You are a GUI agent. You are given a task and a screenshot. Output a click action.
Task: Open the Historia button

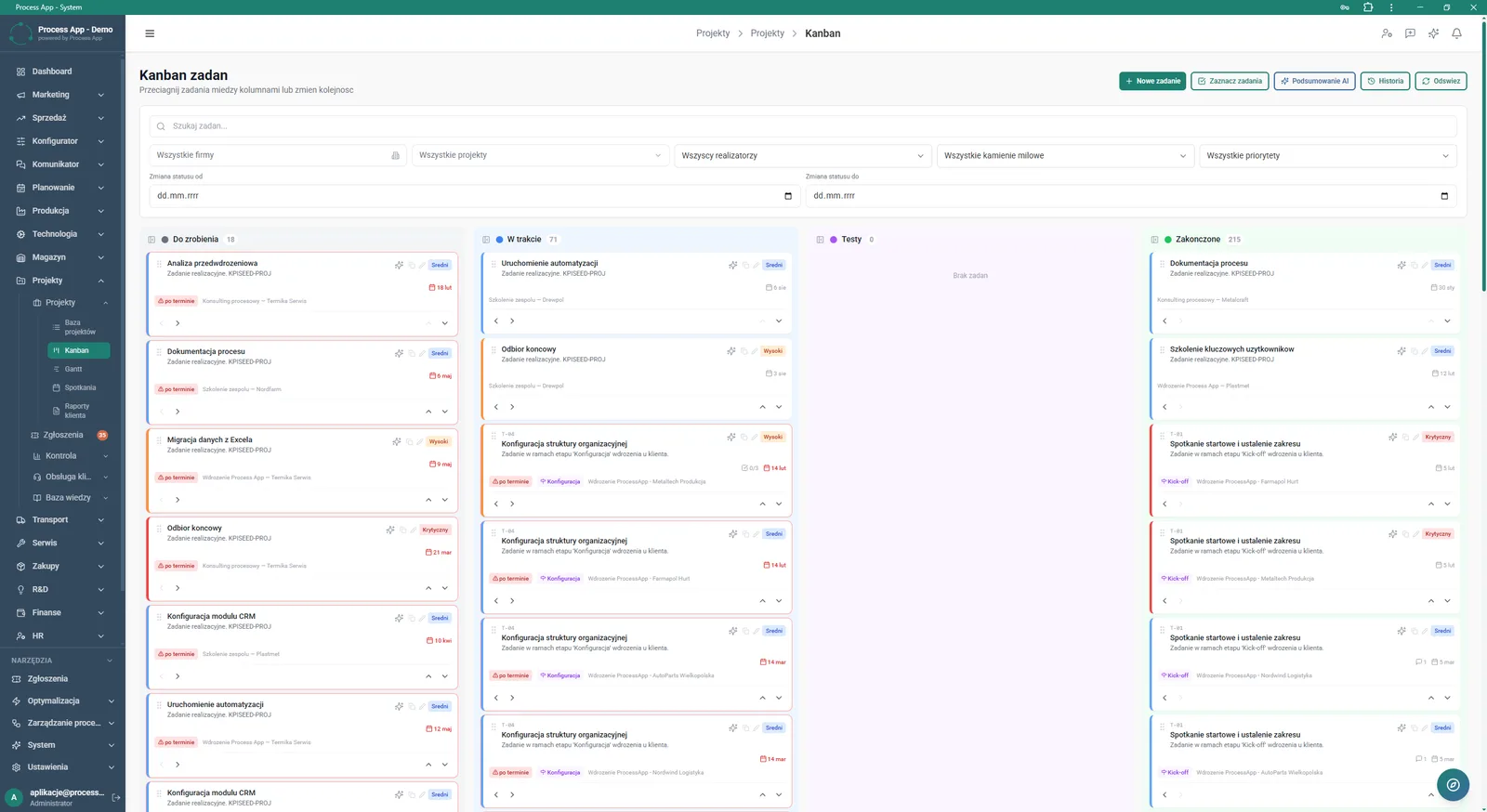coord(1385,81)
